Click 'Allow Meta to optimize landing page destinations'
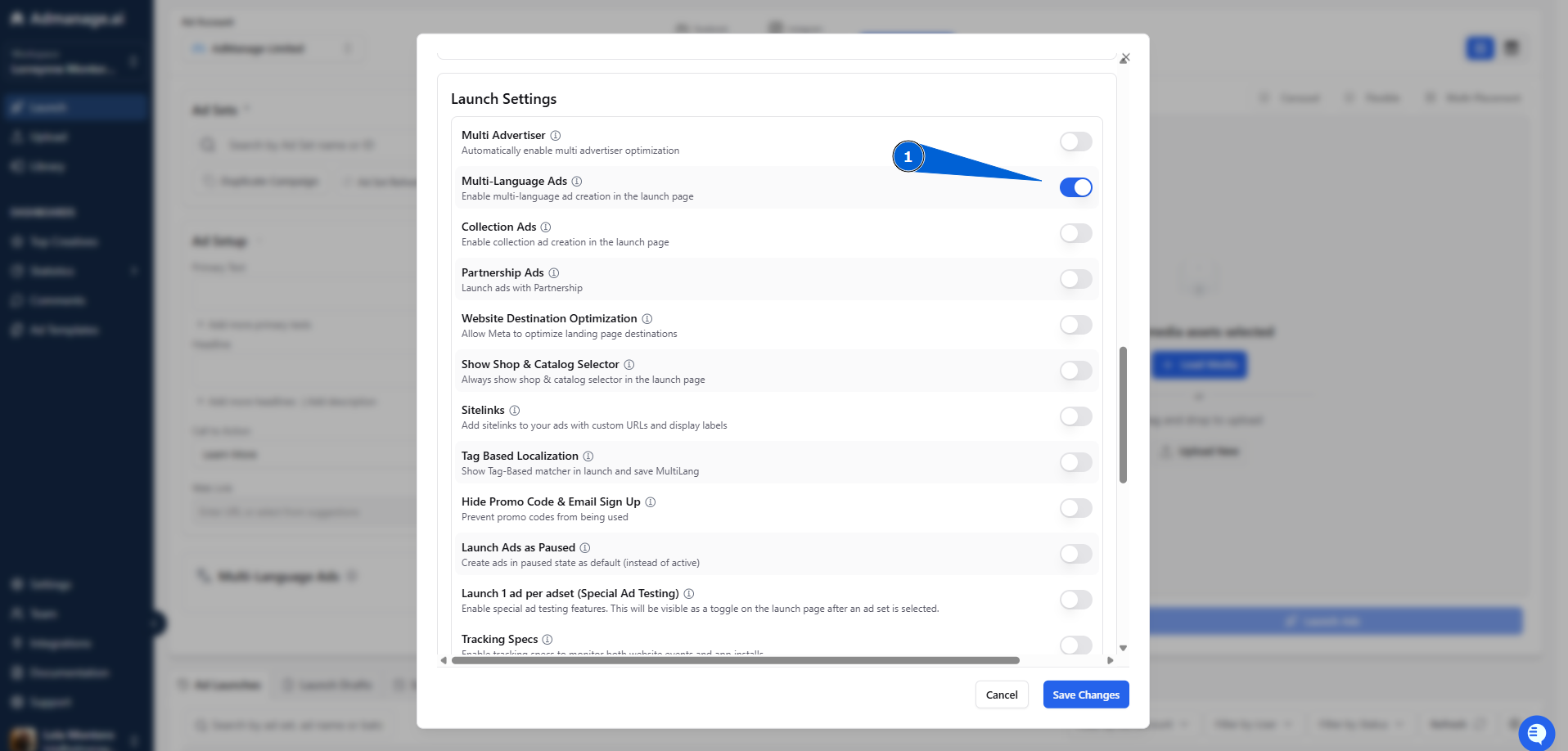Viewport: 1568px width, 751px height. (570, 334)
